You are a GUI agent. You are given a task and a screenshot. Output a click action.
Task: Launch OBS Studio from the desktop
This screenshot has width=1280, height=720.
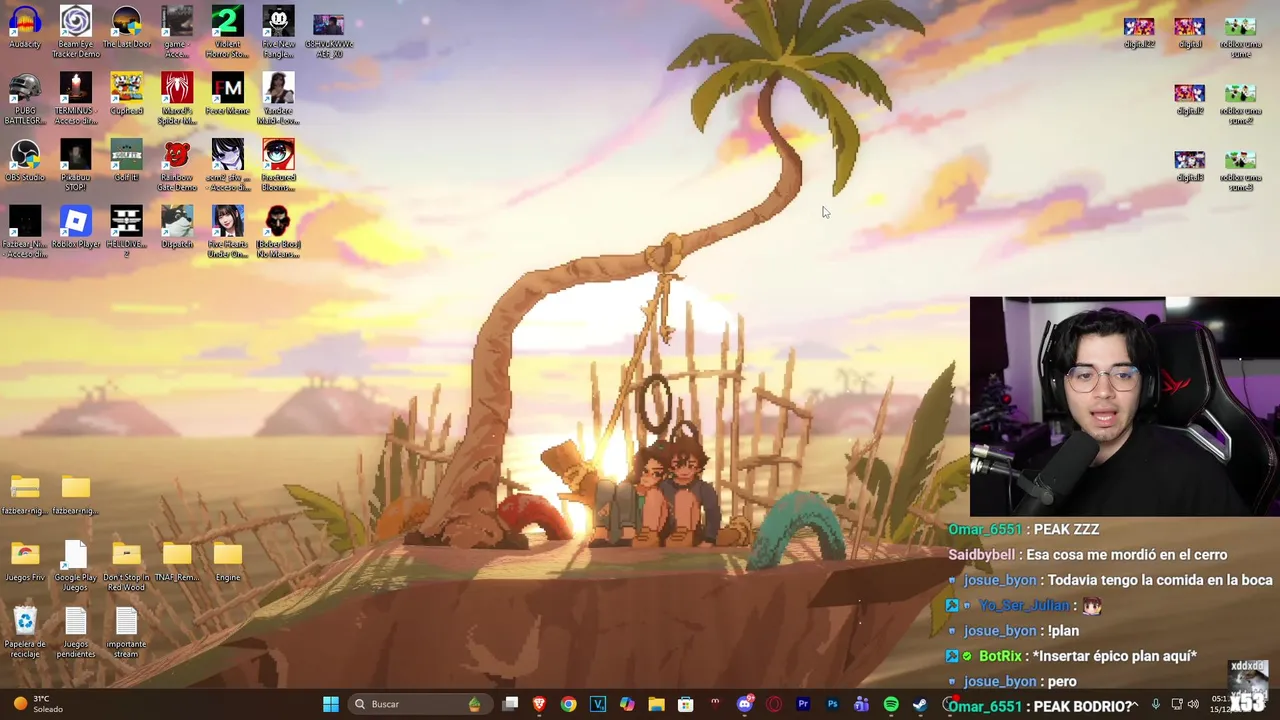[x=25, y=161]
